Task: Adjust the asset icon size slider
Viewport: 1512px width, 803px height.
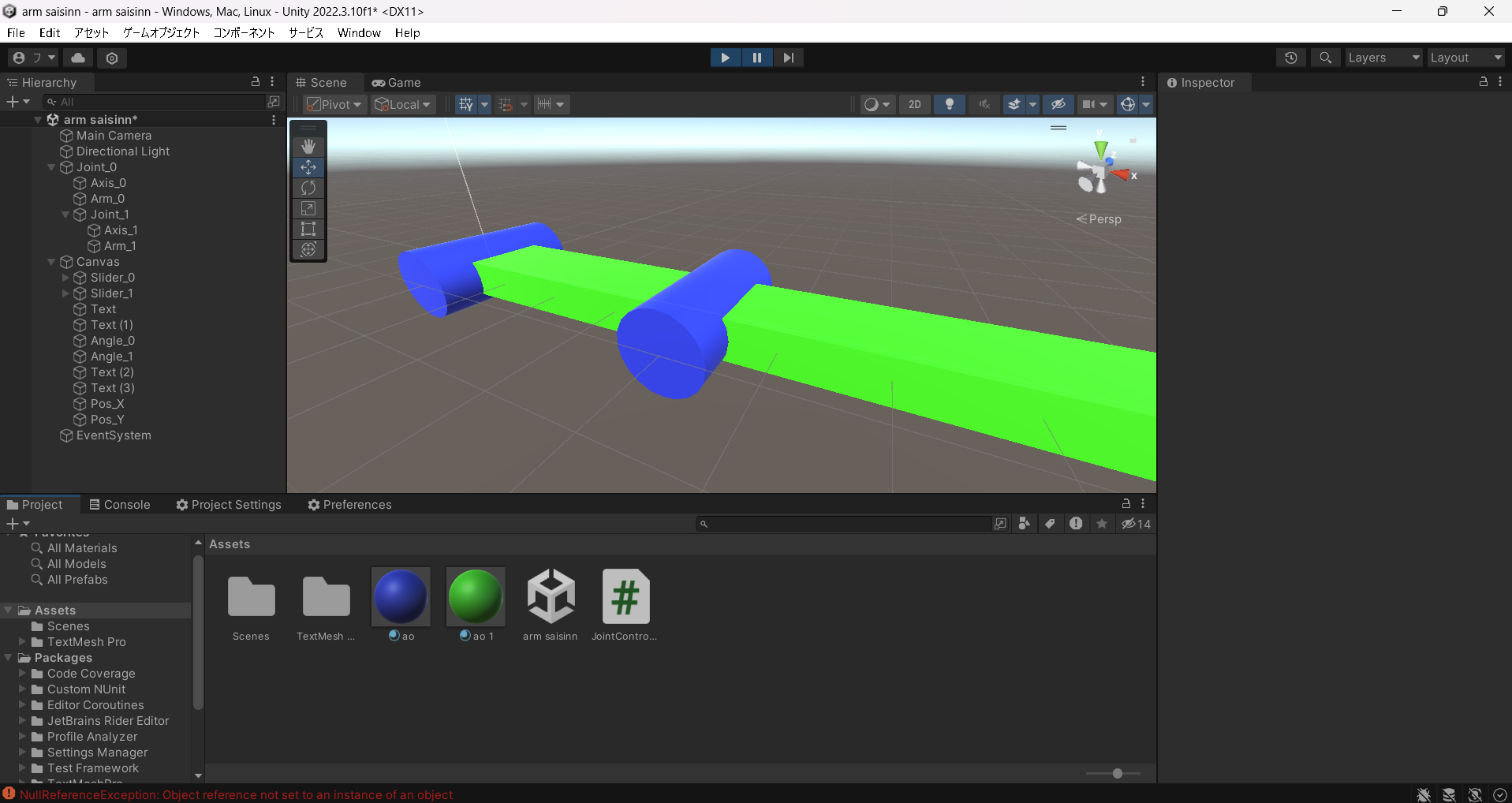Action: coord(1117,773)
